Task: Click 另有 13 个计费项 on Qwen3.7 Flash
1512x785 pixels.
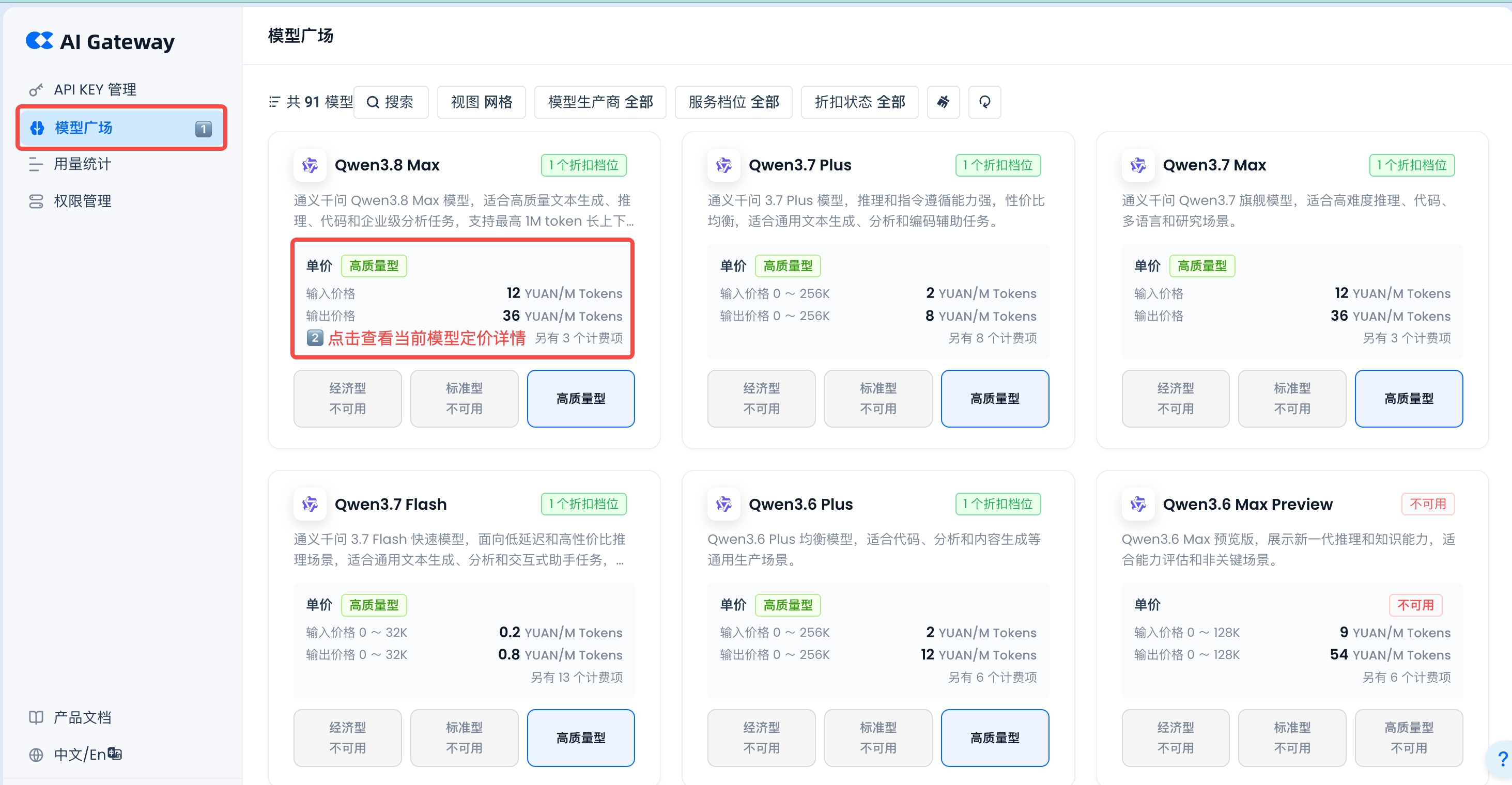Action: [x=577, y=678]
